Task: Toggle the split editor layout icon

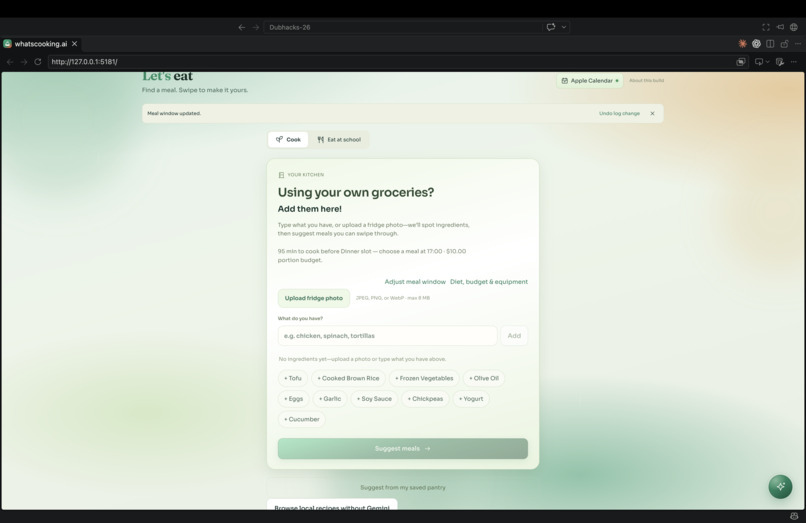Action: (x=770, y=44)
